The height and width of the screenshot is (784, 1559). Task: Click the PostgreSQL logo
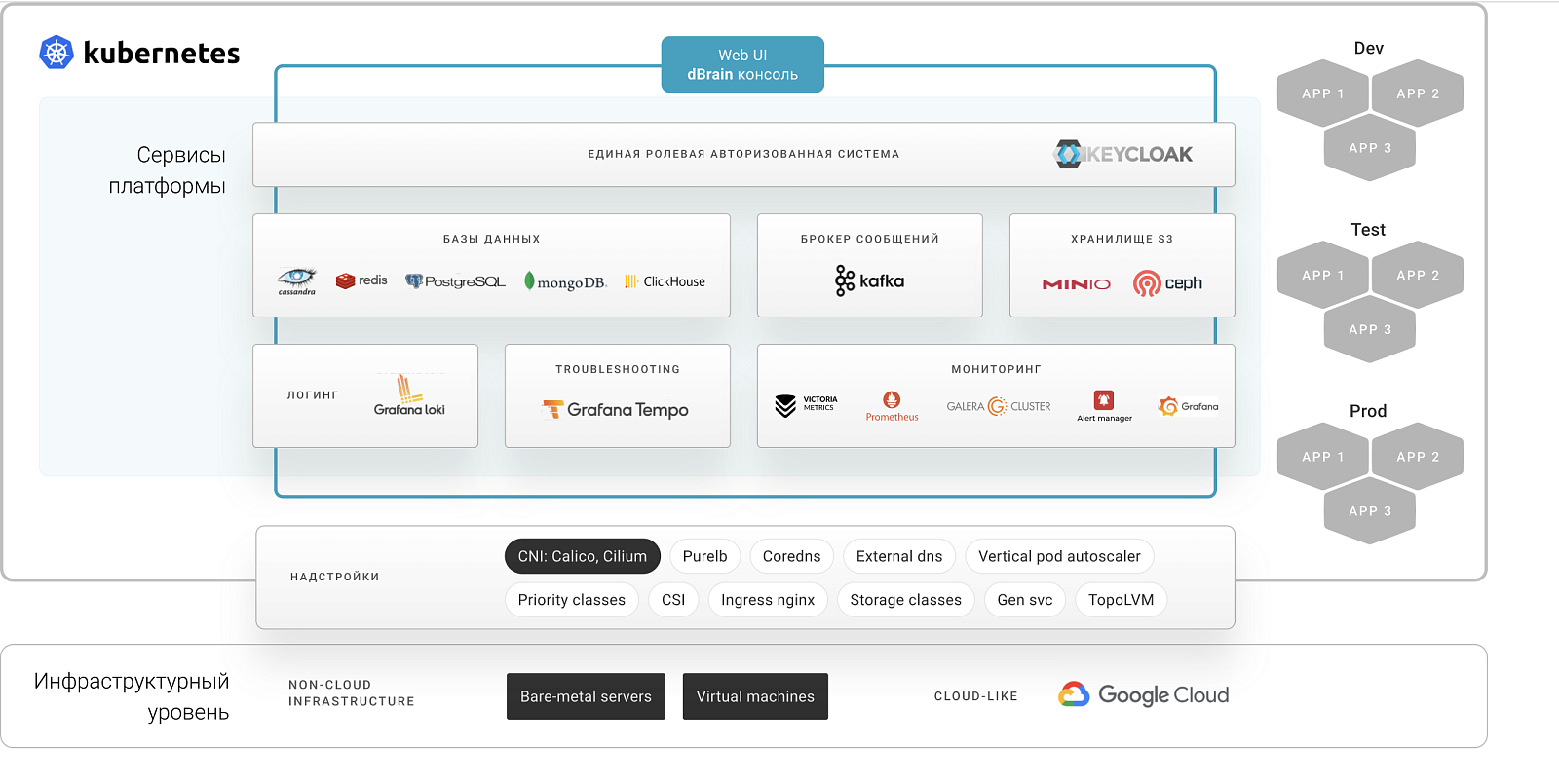point(455,281)
